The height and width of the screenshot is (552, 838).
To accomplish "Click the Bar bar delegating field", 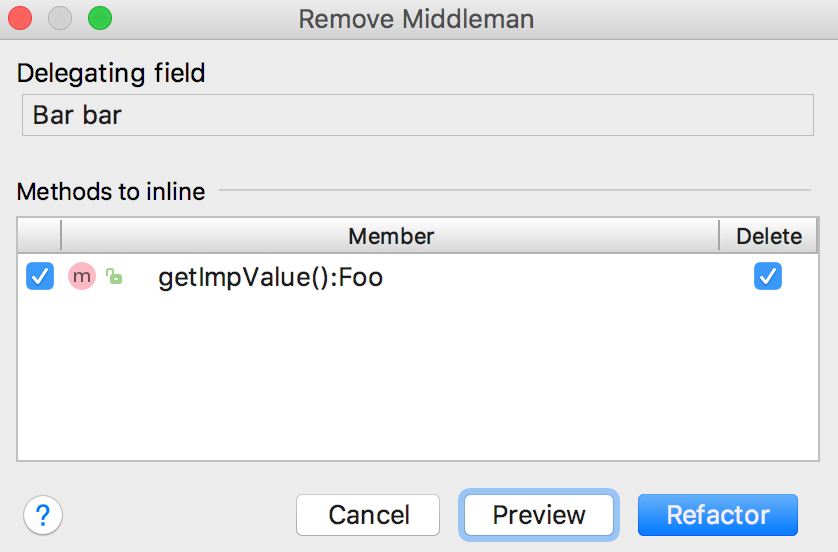I will tap(418, 115).
